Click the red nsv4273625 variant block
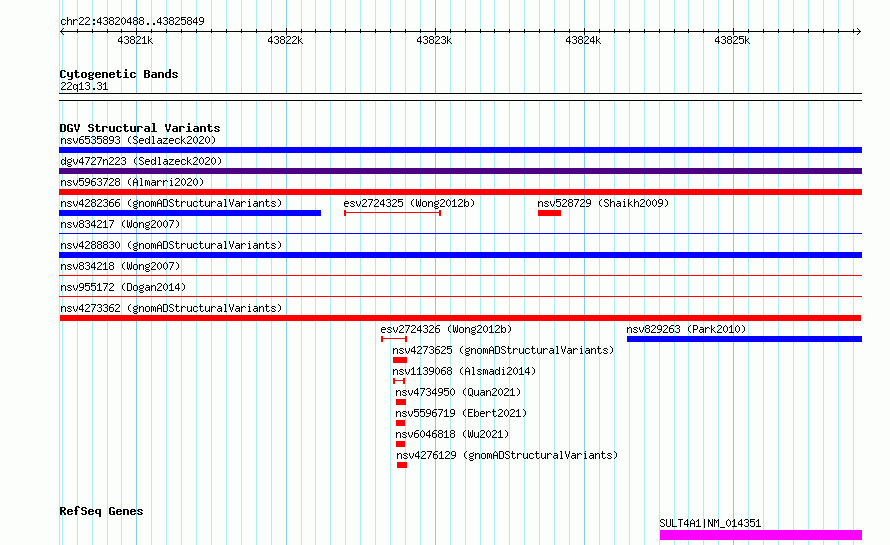The width and height of the screenshot is (890, 545). [400, 360]
